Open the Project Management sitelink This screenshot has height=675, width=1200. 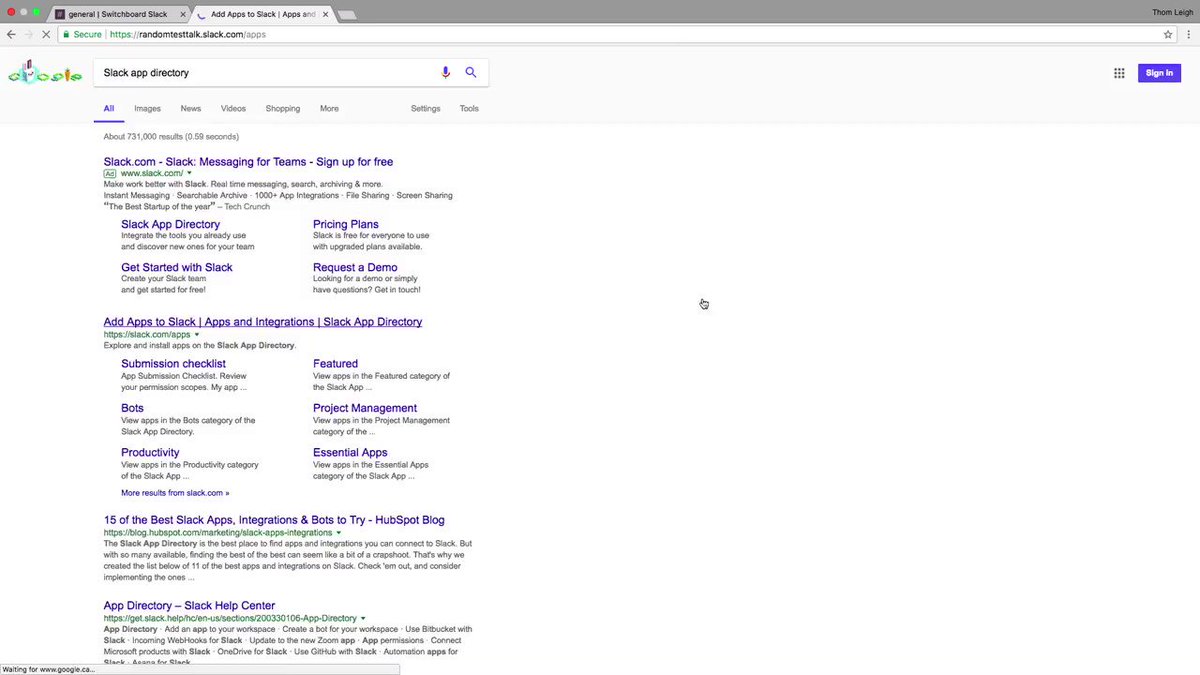[365, 408]
